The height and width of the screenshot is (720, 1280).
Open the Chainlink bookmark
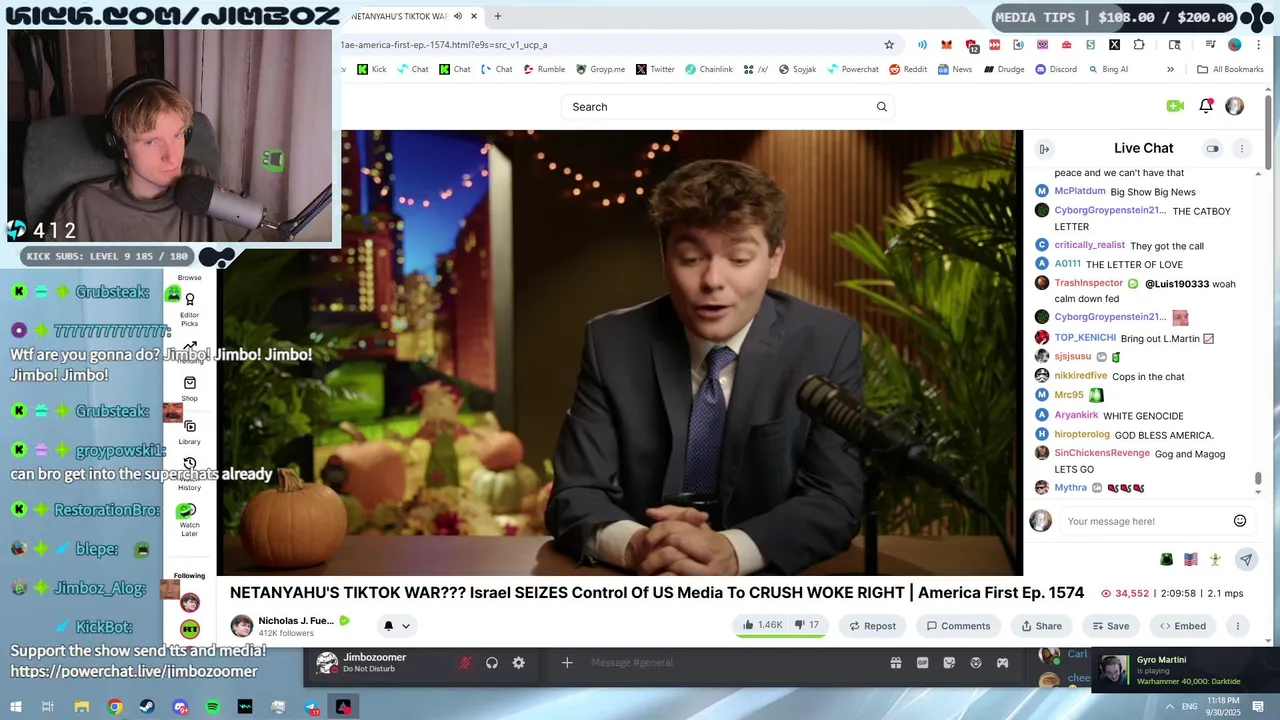coord(709,69)
